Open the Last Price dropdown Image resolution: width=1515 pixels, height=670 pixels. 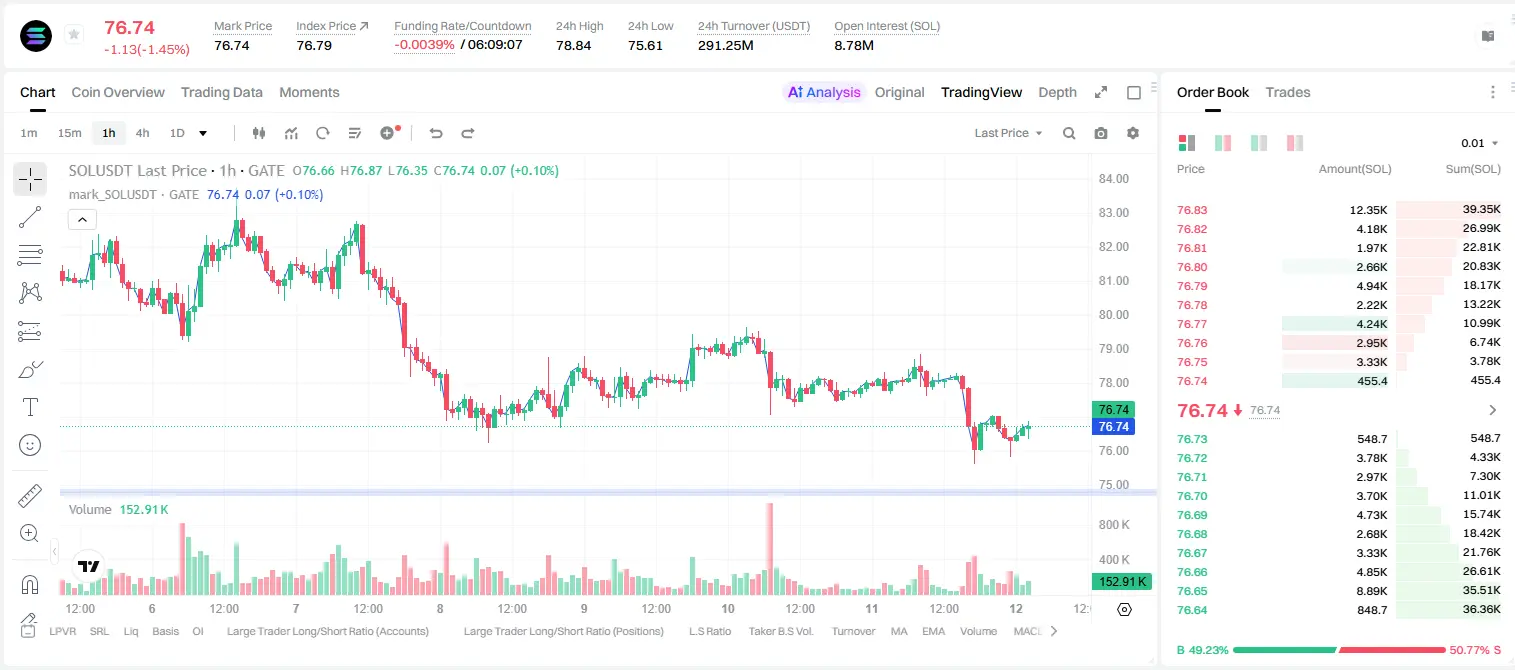pyautogui.click(x=1008, y=133)
